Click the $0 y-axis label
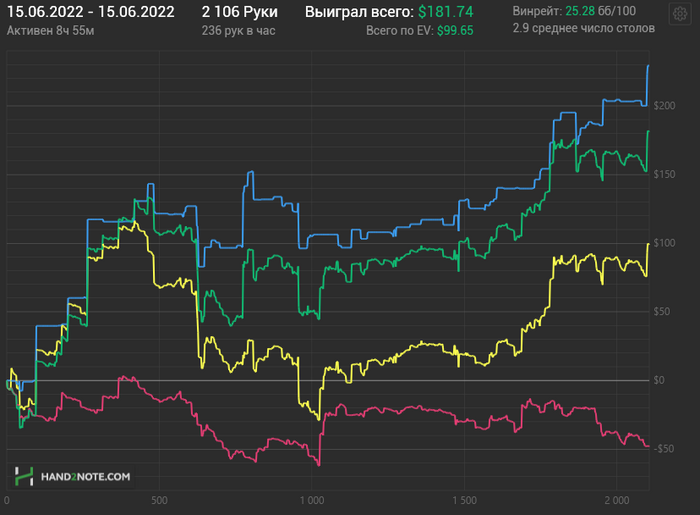Viewport: 700px width, 515px height. [x=659, y=380]
